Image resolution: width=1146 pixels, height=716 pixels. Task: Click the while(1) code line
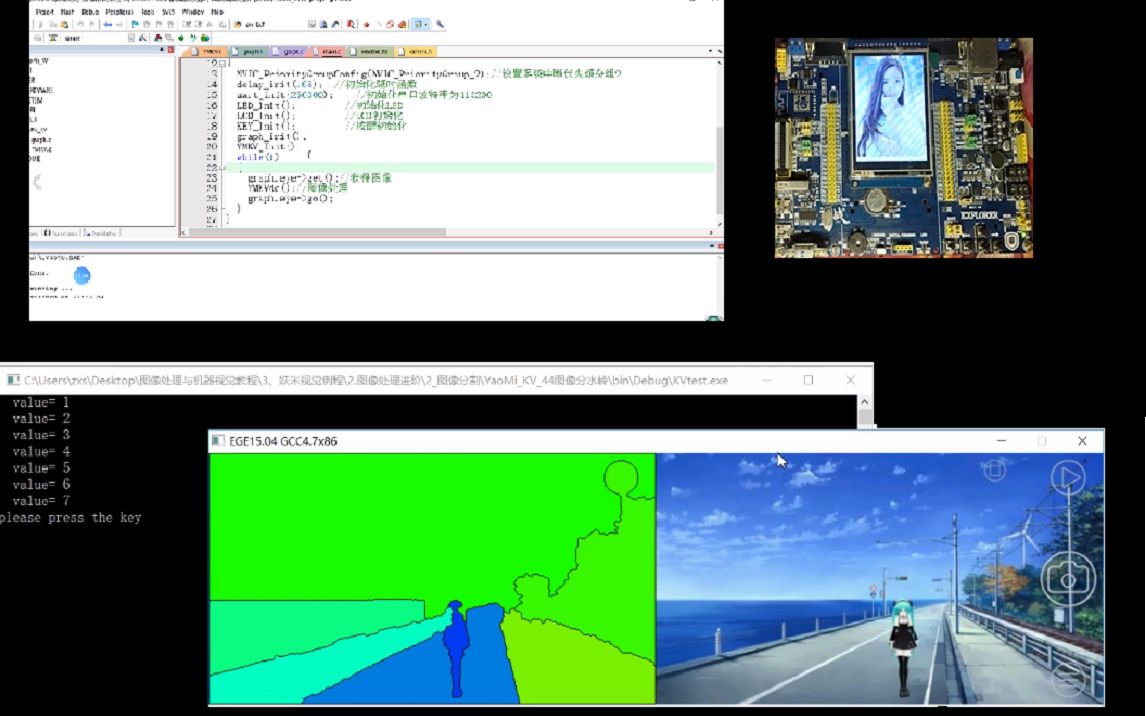(258, 157)
